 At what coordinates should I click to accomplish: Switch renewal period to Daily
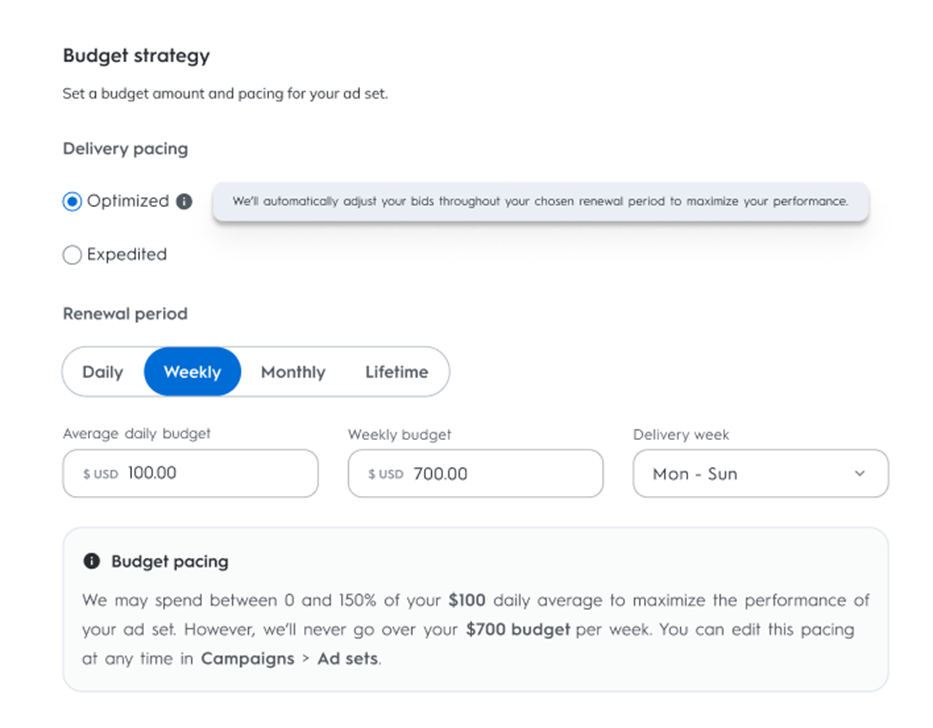[103, 372]
